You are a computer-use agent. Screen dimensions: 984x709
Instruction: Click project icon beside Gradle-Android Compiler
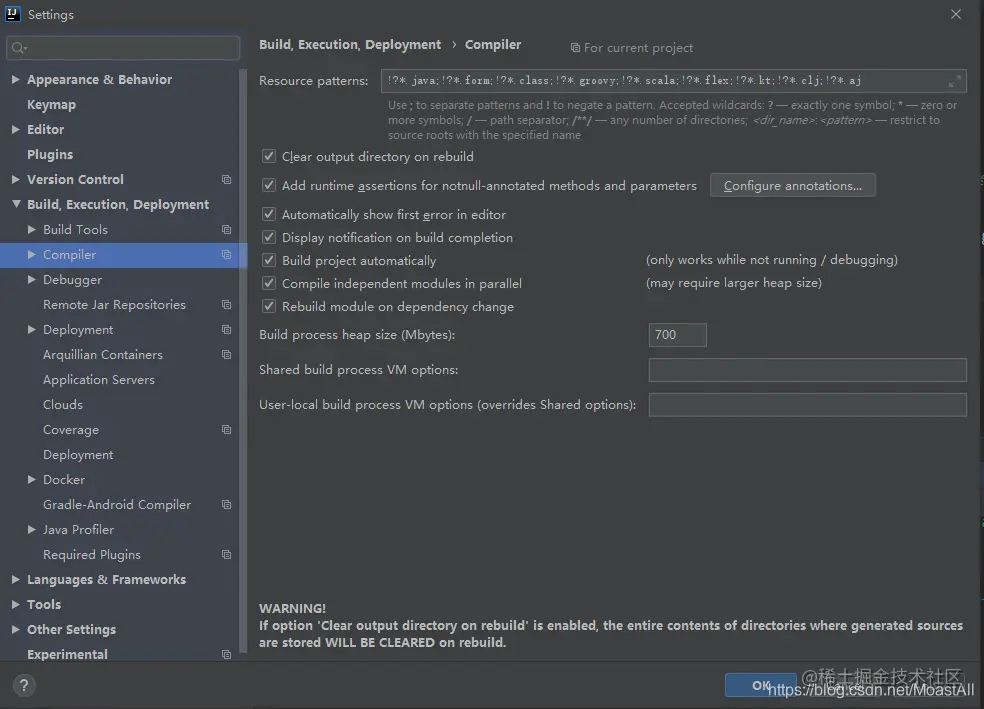[227, 505]
